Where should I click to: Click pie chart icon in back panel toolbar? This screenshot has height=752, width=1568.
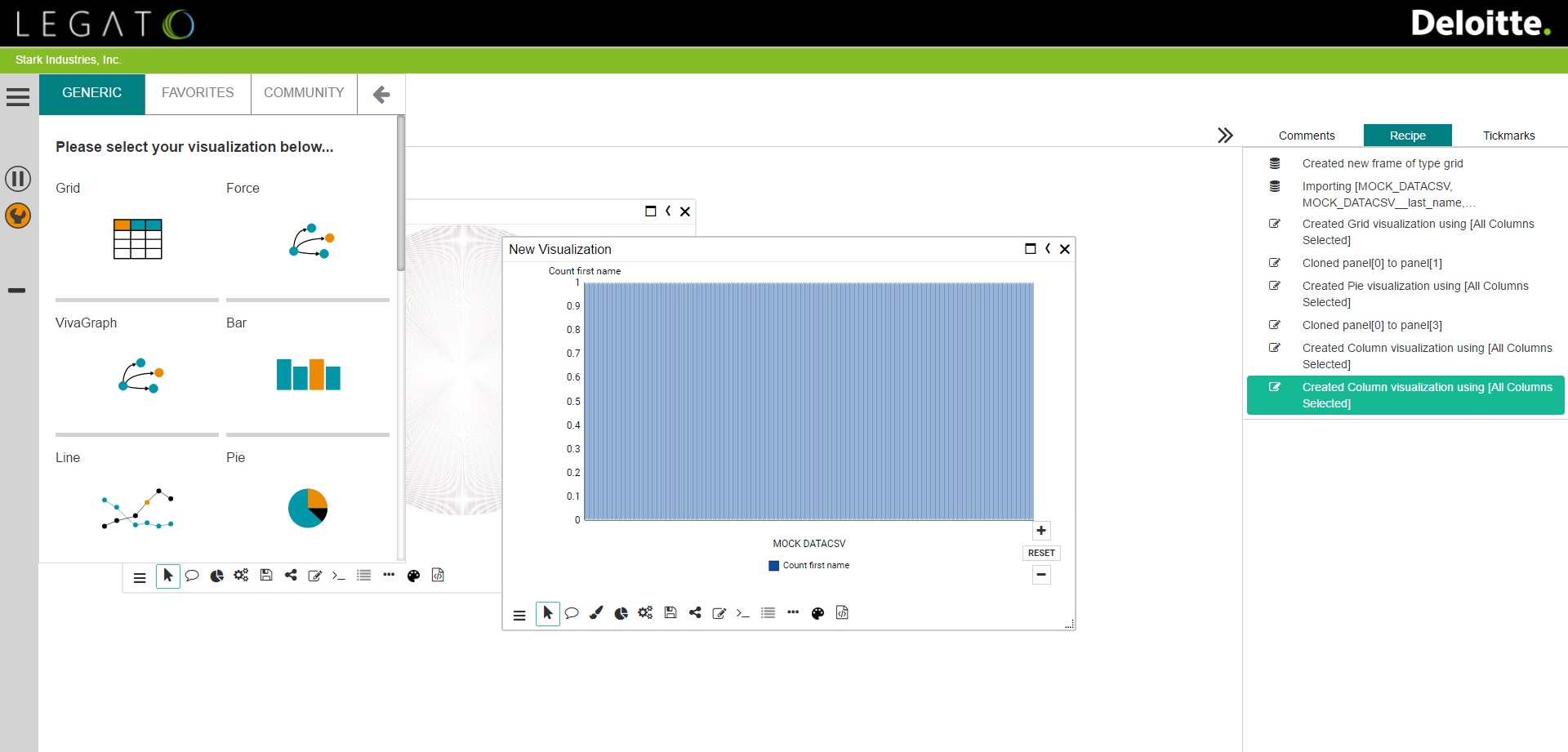pos(217,576)
